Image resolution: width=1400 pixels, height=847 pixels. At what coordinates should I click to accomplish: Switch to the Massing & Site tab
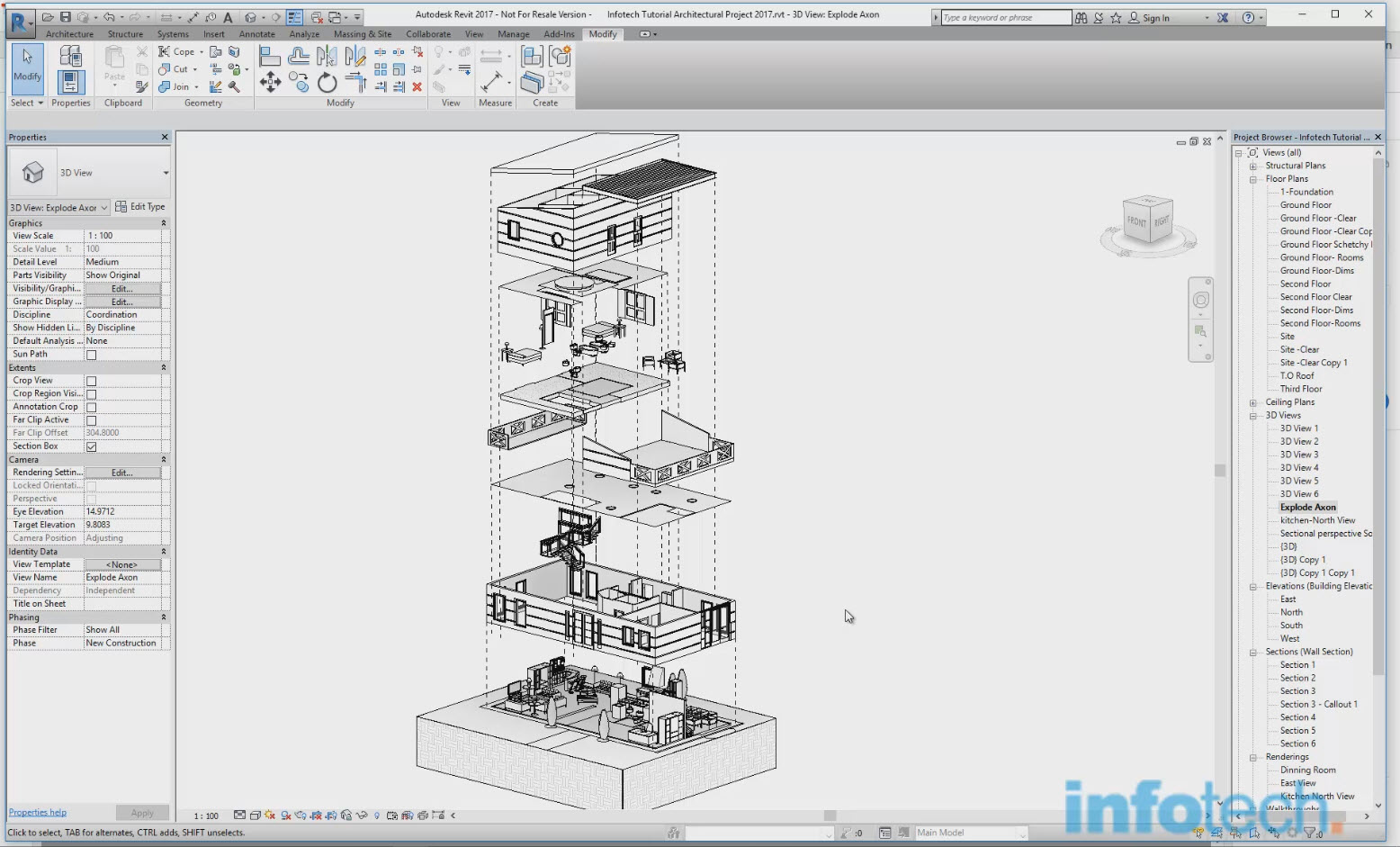click(363, 34)
